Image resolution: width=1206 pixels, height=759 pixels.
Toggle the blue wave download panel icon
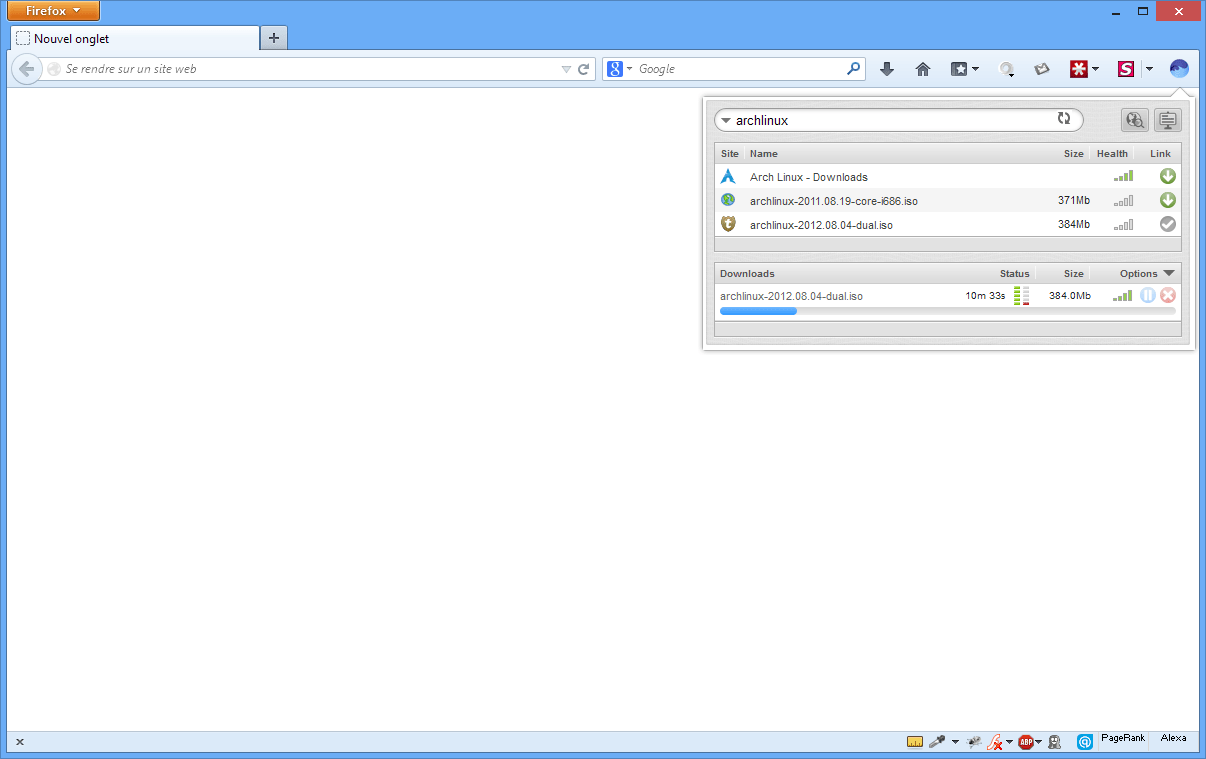[1179, 69]
